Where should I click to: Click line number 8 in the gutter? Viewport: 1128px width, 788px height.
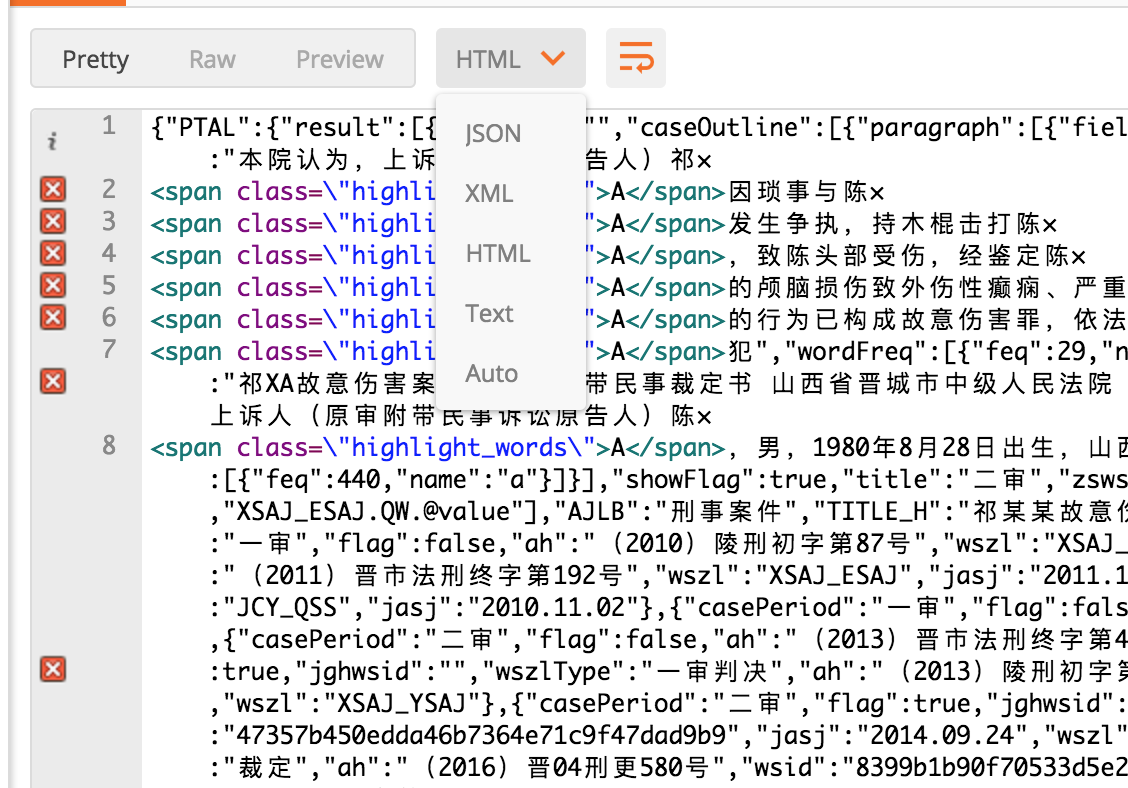point(108,447)
